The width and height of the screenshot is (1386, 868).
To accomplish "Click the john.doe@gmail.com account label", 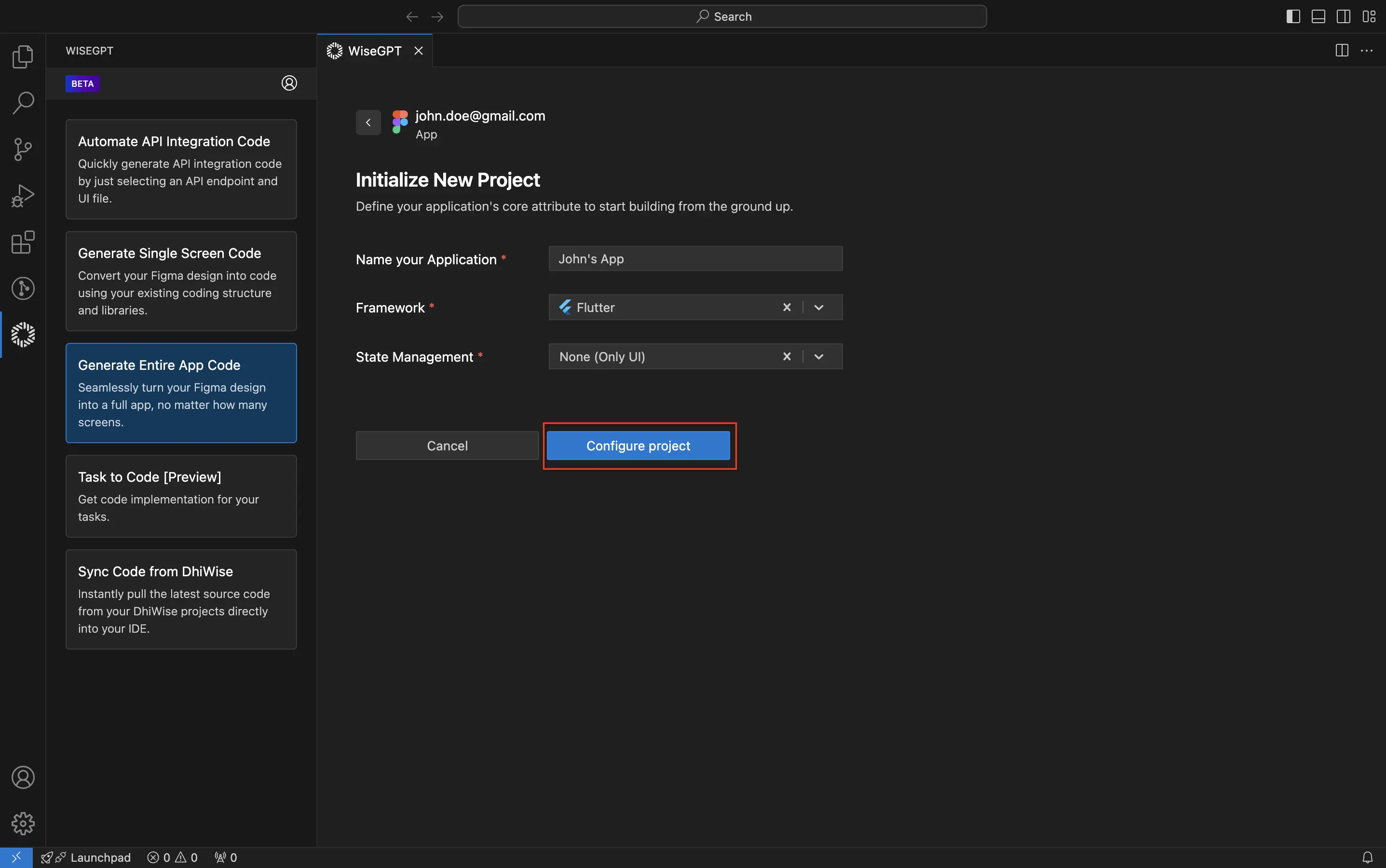I will (480, 116).
